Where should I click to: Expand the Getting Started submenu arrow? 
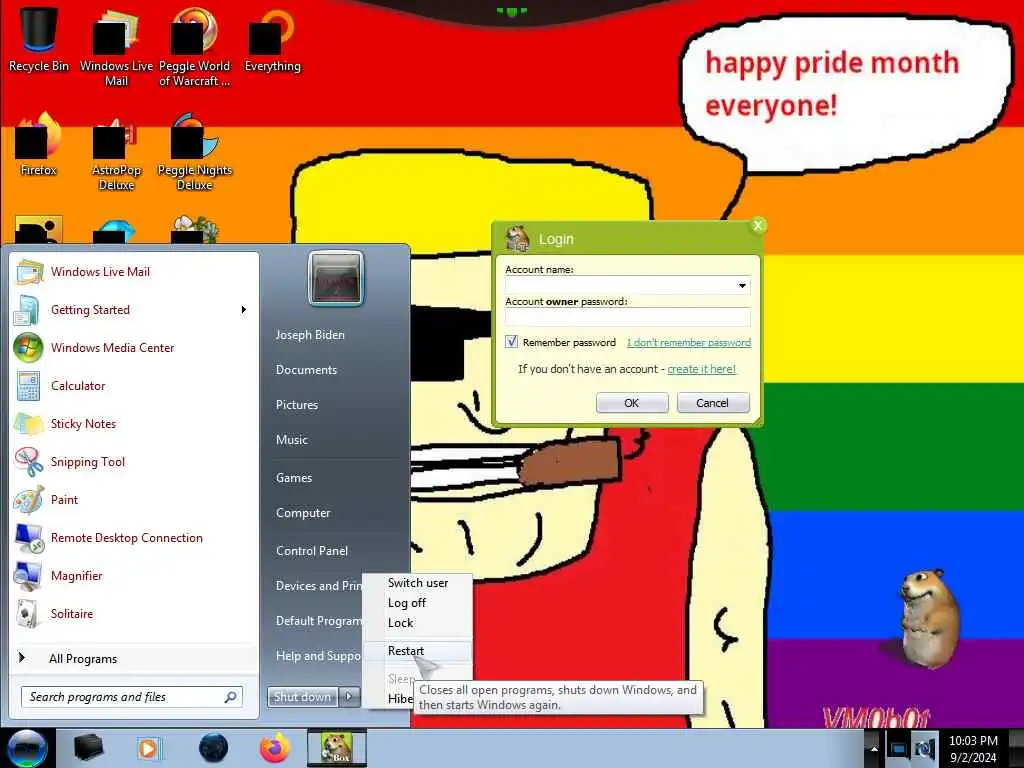244,310
